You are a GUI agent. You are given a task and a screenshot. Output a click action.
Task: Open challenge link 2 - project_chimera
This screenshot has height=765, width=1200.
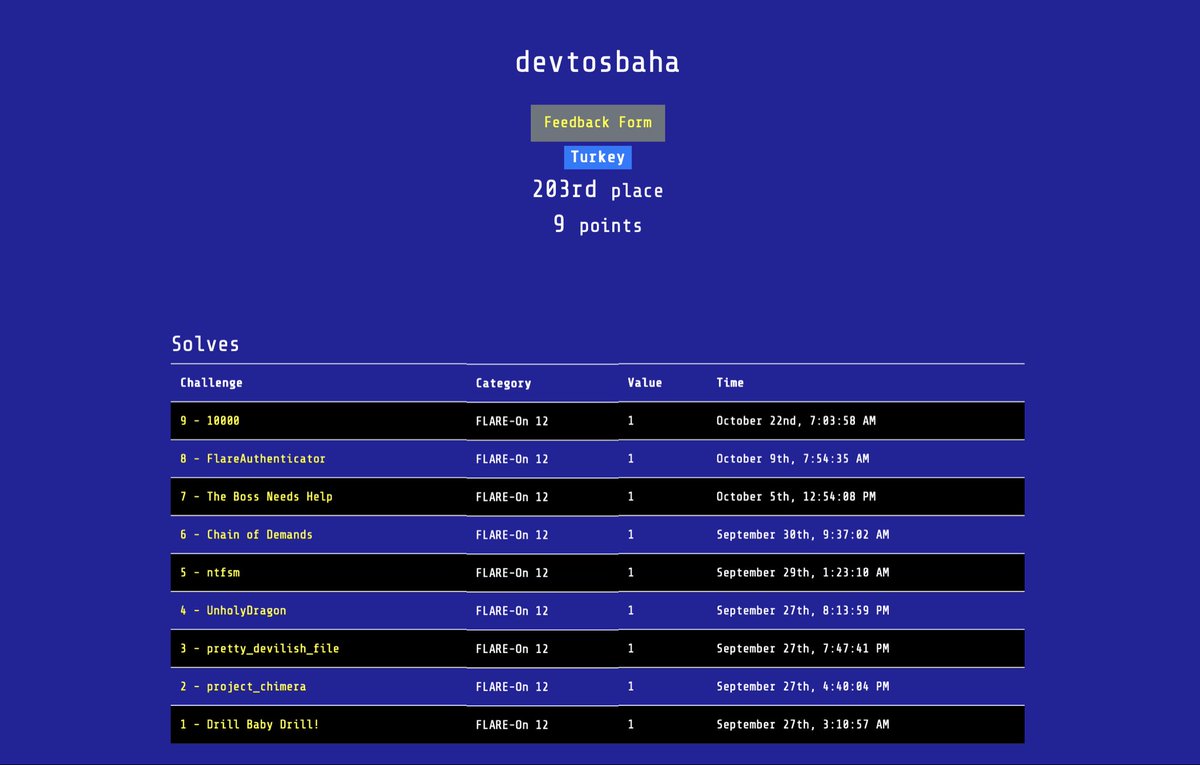243,687
